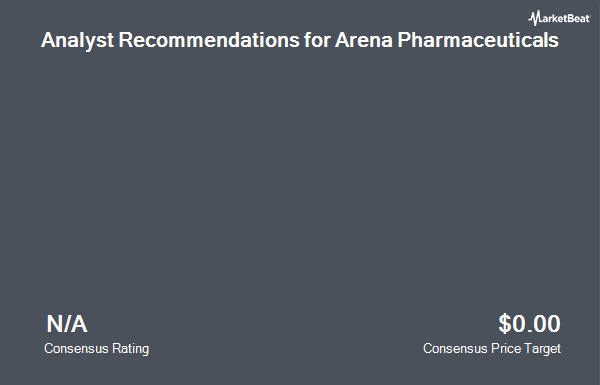Select "Pharmaceuticals" in the chart title
This screenshot has height=385, width=600.
(x=478, y=40)
